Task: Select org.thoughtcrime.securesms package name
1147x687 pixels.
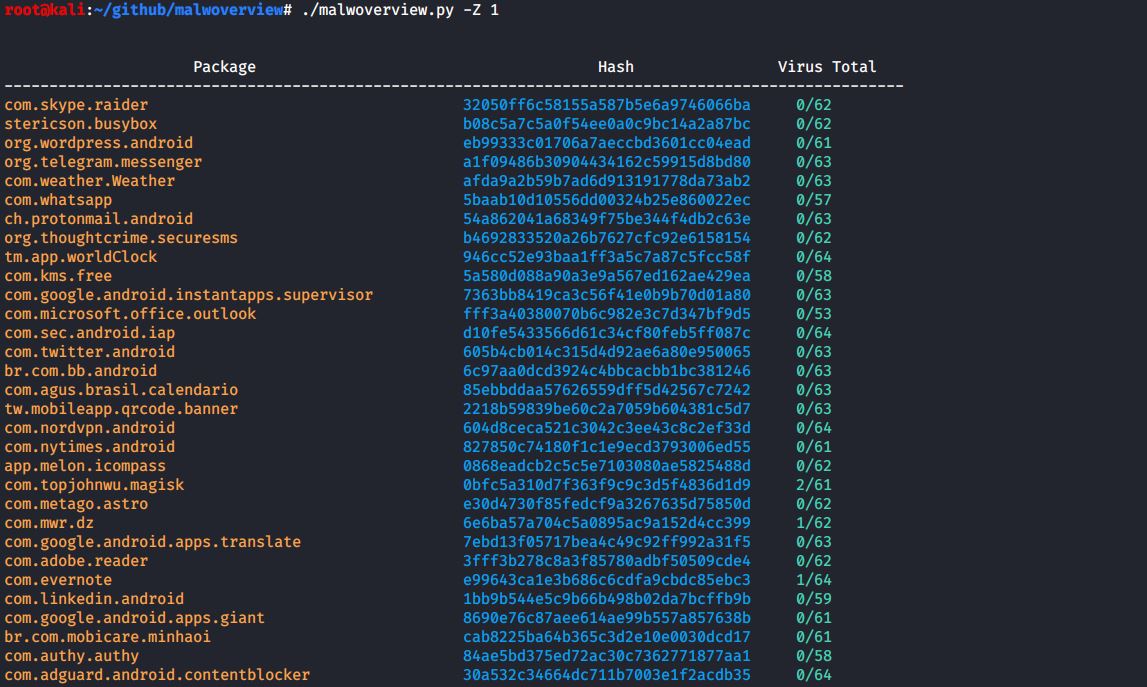Action: click(121, 239)
